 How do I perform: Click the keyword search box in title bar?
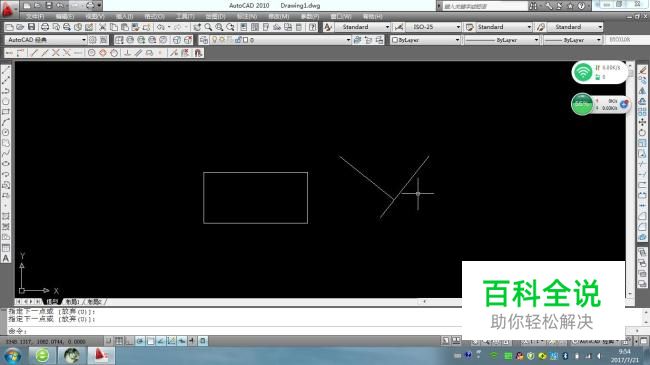pos(485,6)
